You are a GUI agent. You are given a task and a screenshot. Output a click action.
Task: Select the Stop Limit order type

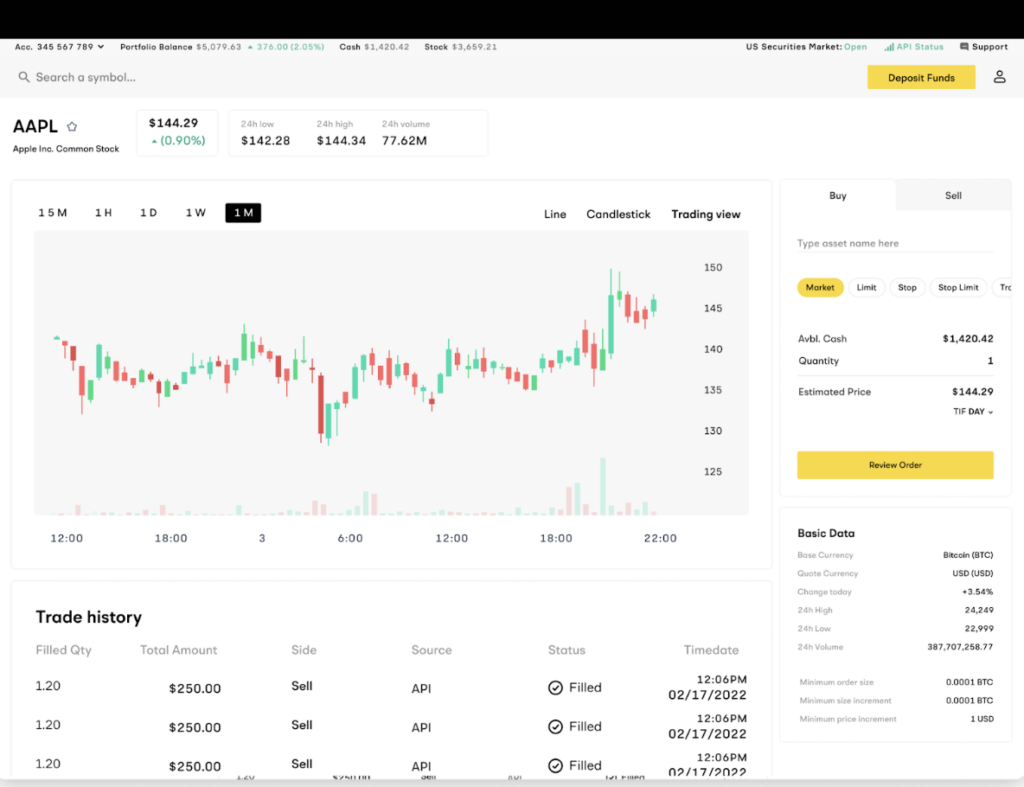click(958, 288)
